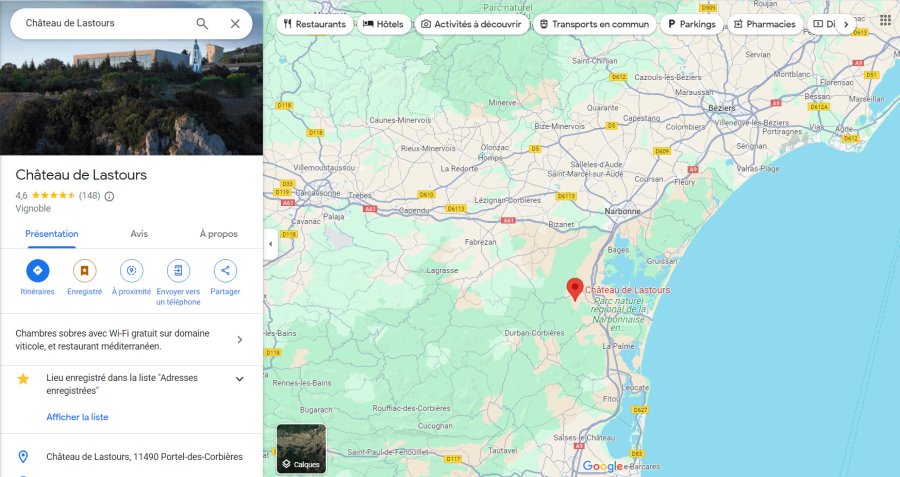Viewport: 900px width, 477px height.
Task: Click the Salses-le-Château map label
Action: coord(584,437)
